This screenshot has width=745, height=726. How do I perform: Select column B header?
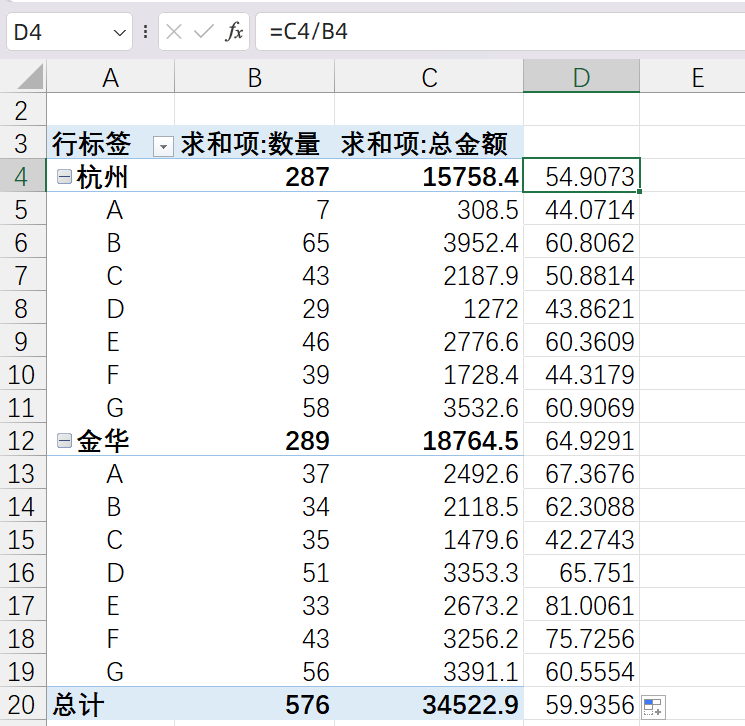[255, 76]
